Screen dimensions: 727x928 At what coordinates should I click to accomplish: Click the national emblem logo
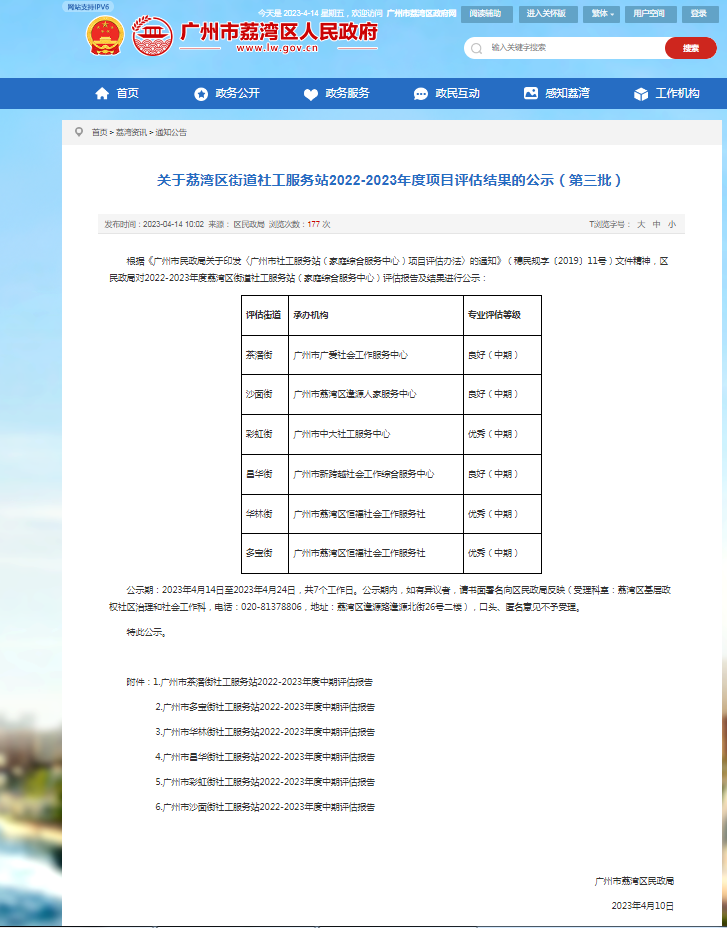coord(105,36)
